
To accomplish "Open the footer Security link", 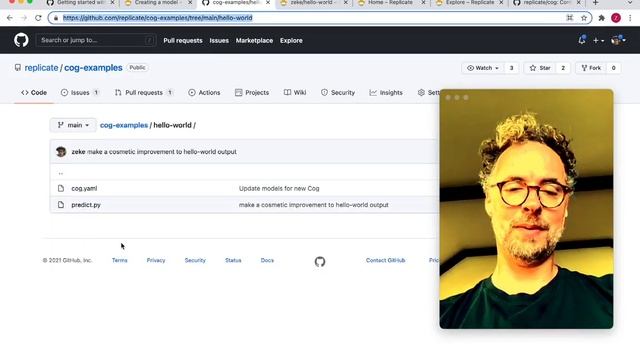I will pos(195,260).
